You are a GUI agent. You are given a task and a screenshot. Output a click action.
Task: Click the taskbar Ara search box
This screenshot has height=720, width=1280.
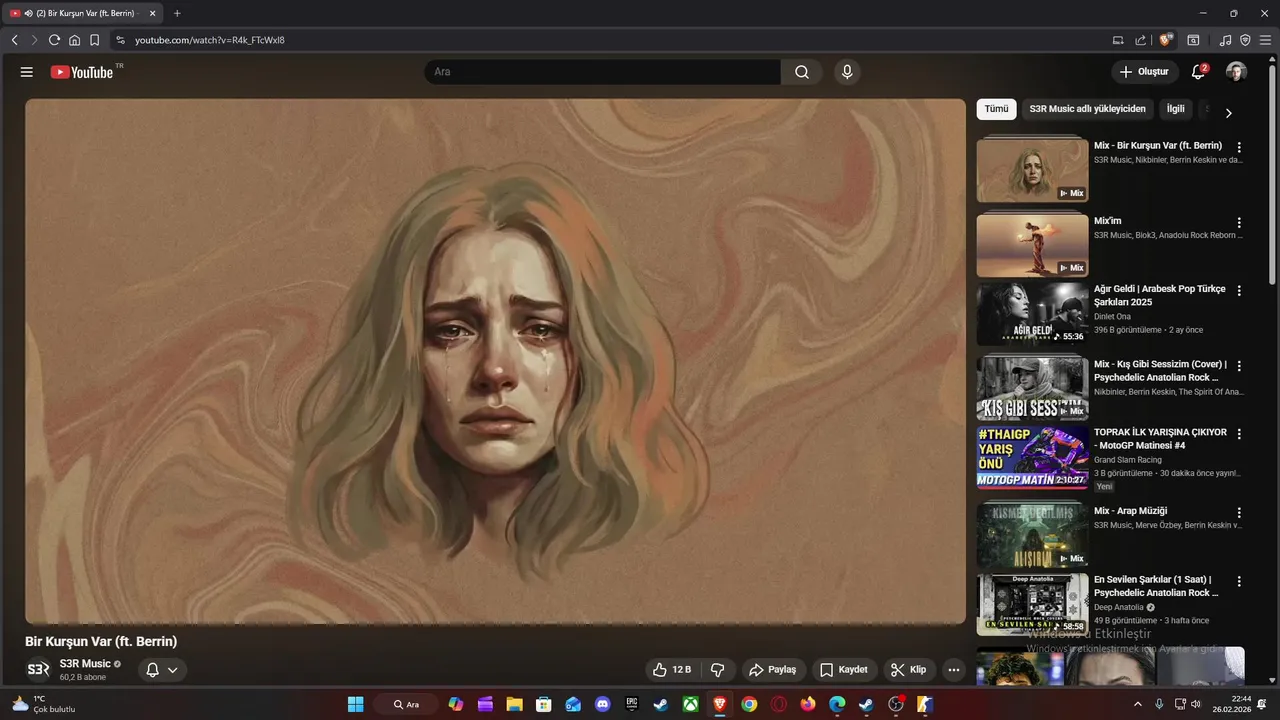[406, 704]
